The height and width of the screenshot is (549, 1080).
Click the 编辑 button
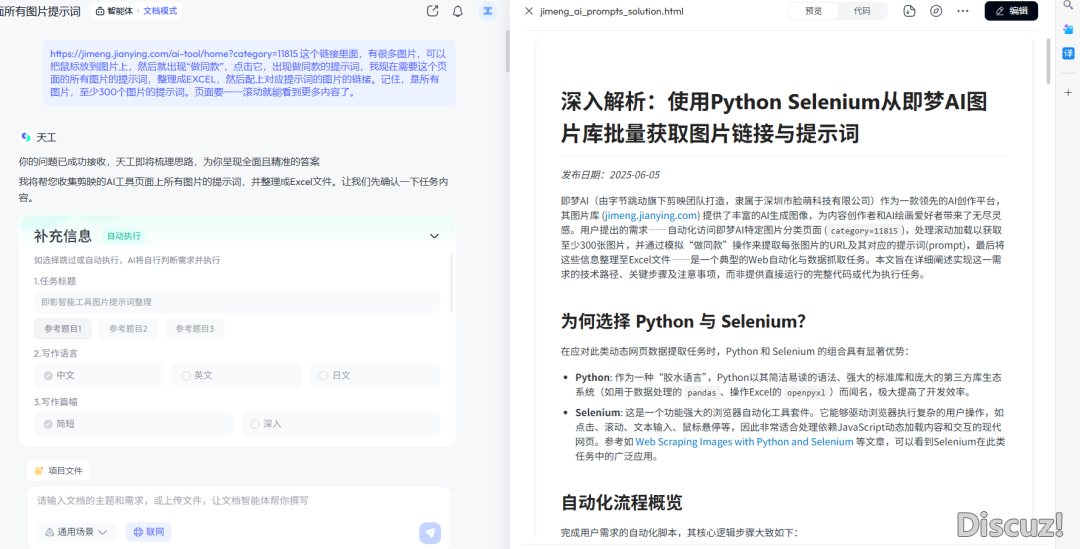click(1011, 11)
